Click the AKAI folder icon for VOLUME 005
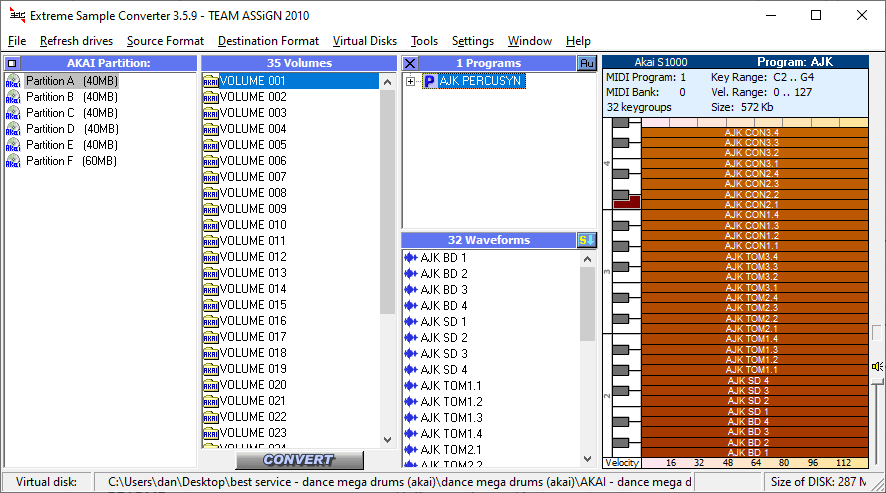This screenshot has height=493, width=886. point(210,145)
